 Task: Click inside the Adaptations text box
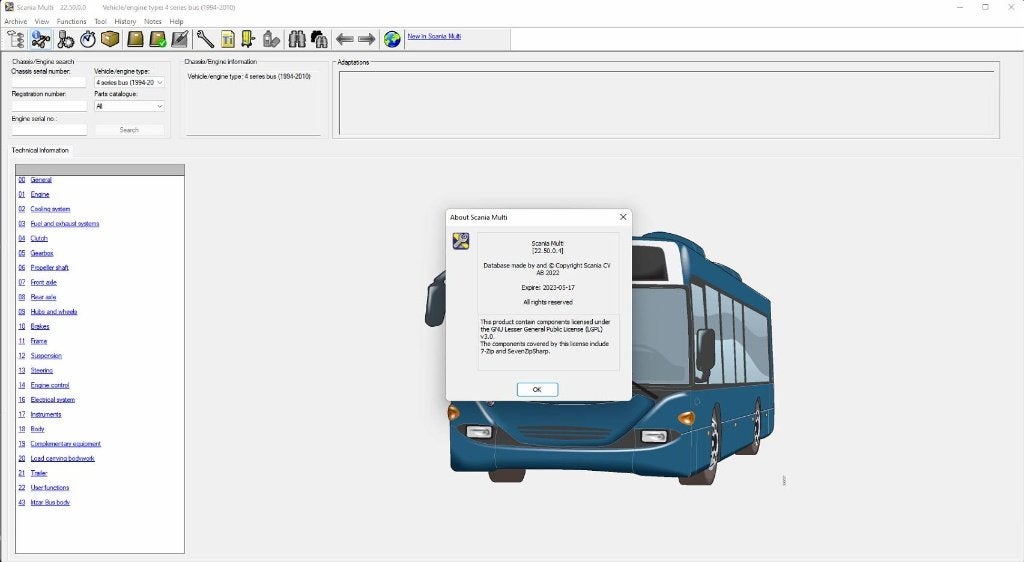coord(667,102)
